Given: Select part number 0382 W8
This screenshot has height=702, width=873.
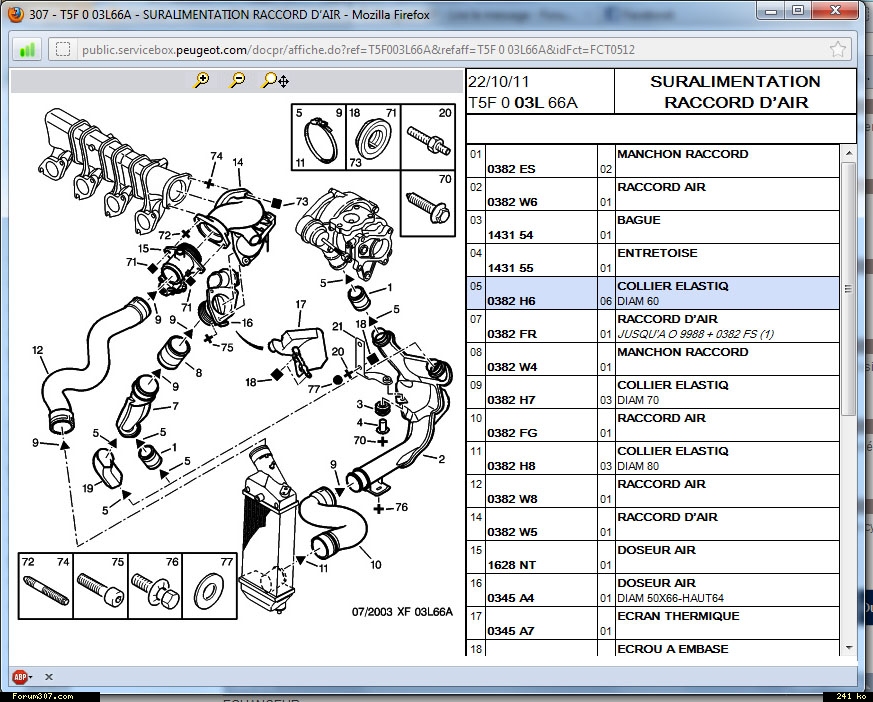Looking at the screenshot, I should (x=512, y=499).
